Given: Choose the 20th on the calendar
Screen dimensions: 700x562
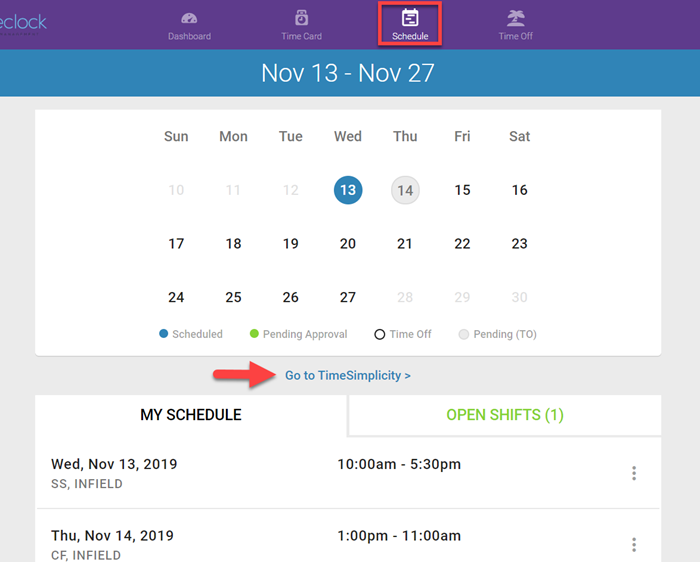Looking at the screenshot, I should (348, 243).
